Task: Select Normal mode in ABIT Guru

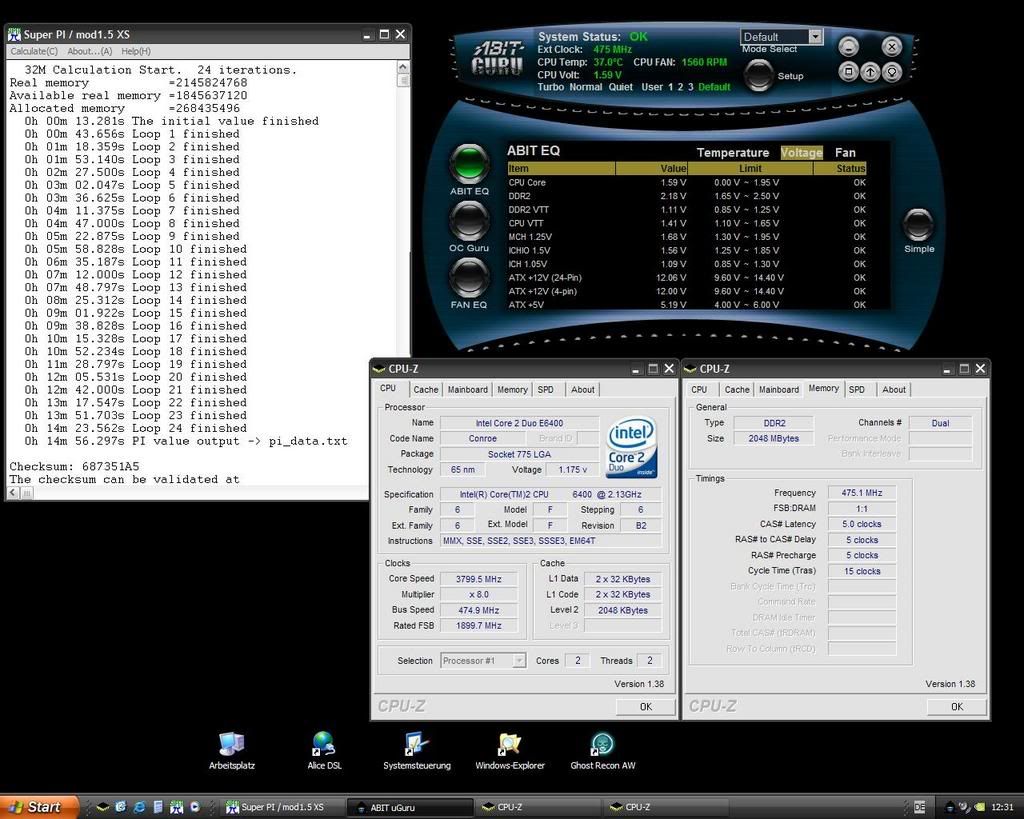Action: 586,87
